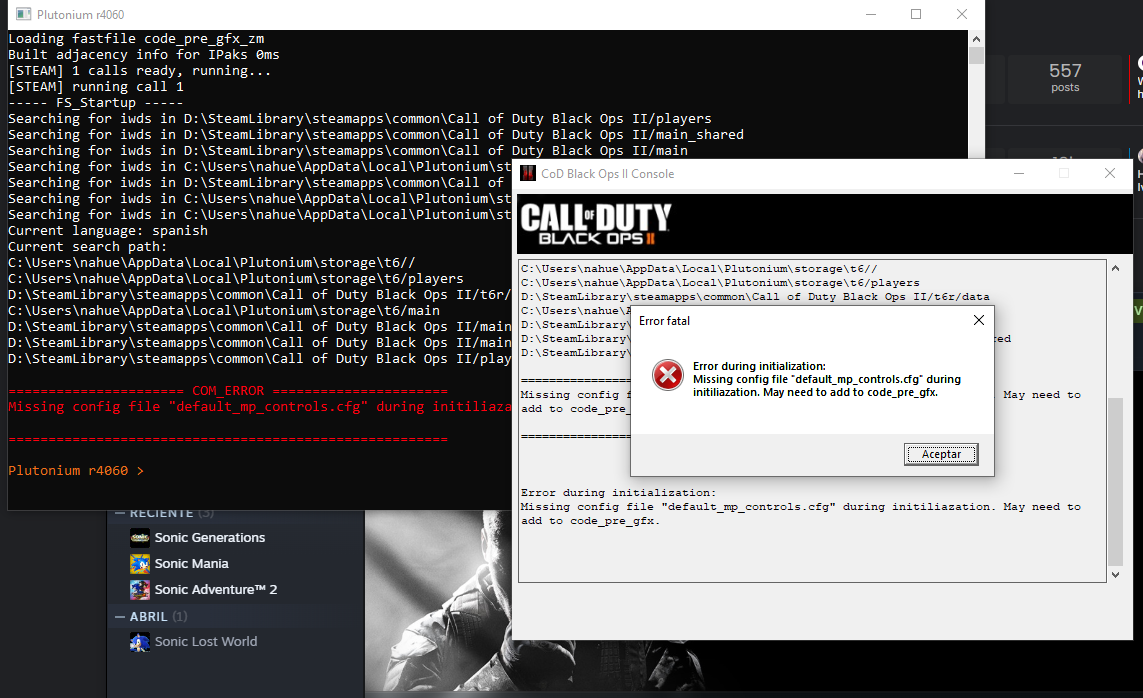Close the CoD Black Ops II Console window

point(1109,173)
